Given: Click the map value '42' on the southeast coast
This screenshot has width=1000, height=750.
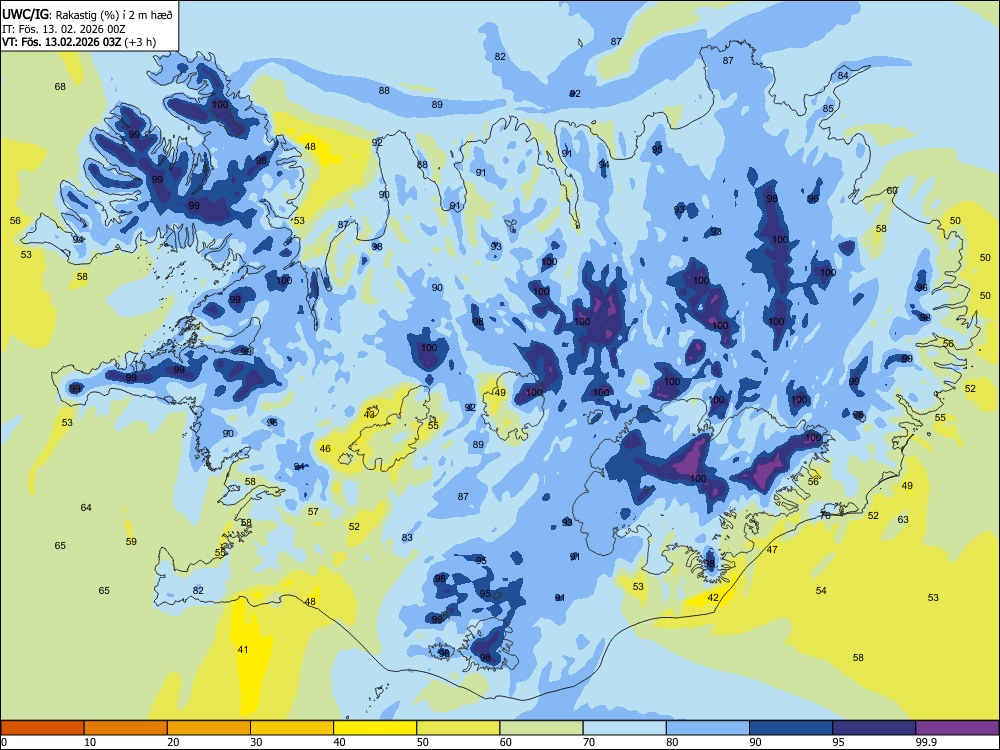Looking at the screenshot, I should pos(713,598).
